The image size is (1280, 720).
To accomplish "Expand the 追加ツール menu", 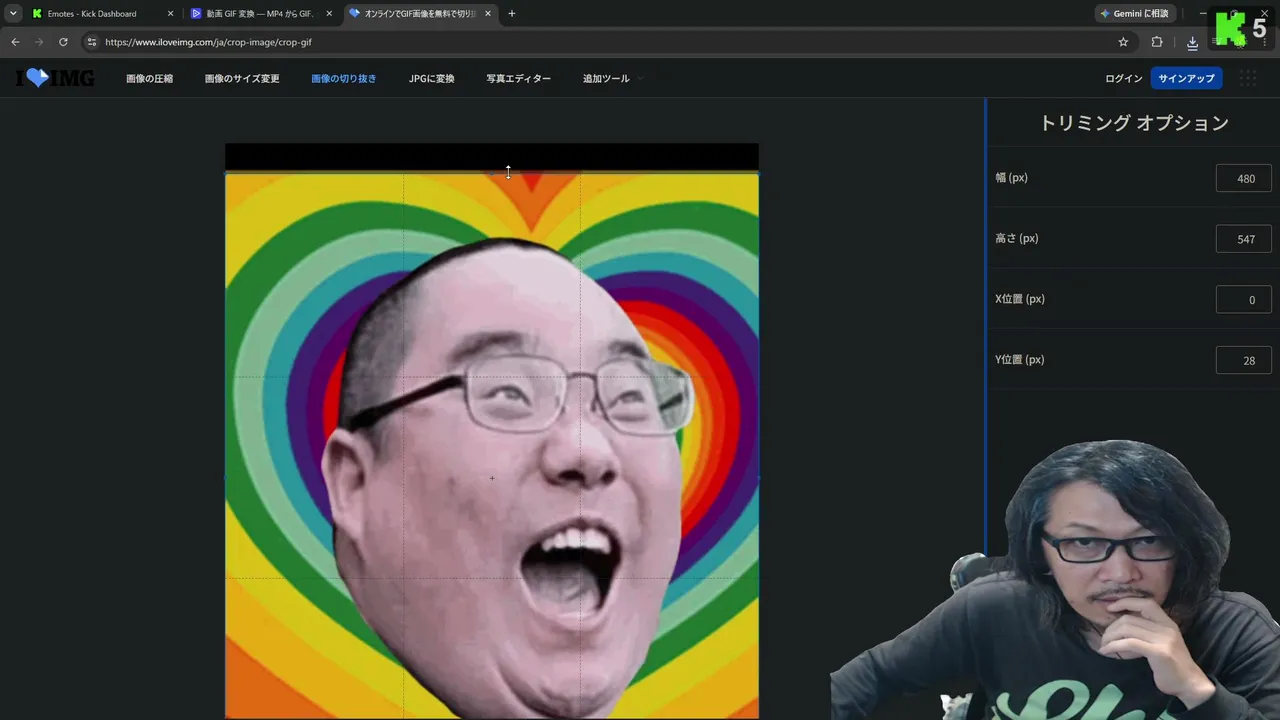I will pyautogui.click(x=612, y=78).
